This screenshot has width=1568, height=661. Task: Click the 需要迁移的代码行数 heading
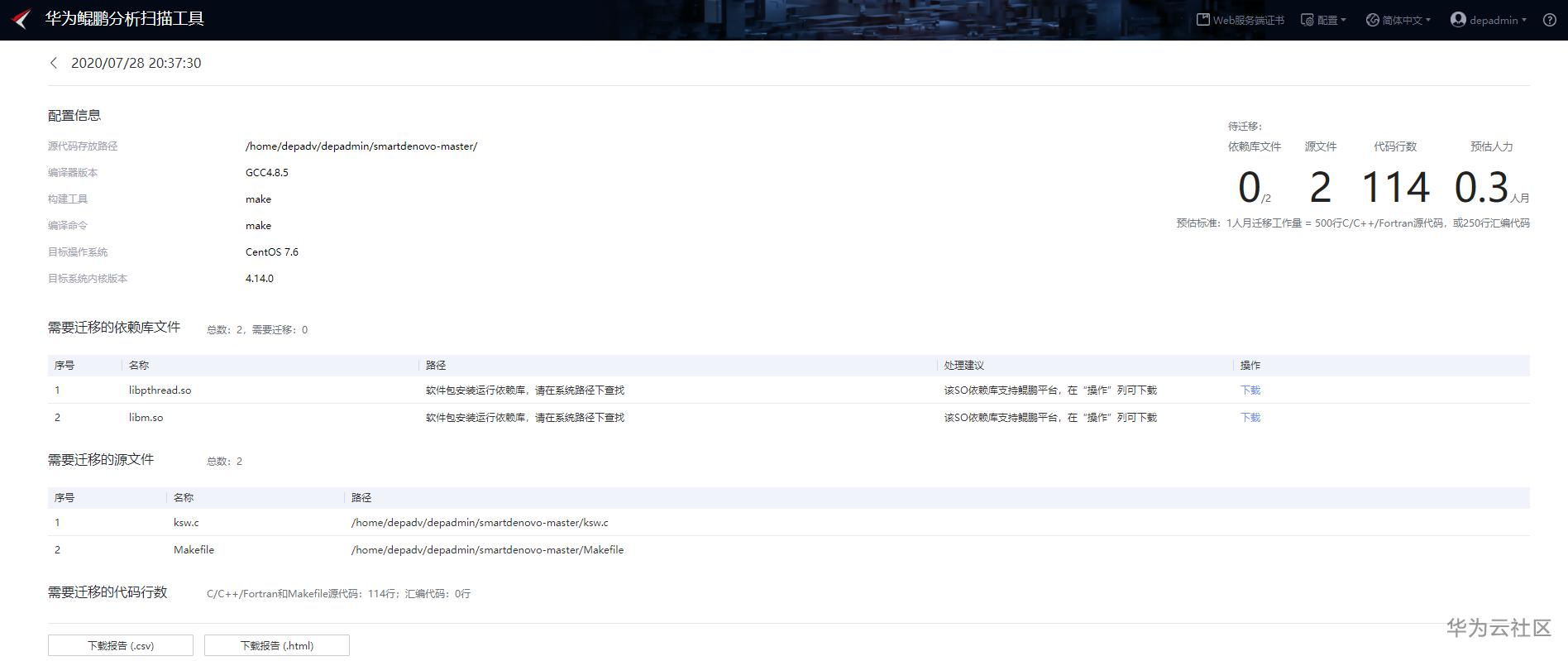coord(108,592)
